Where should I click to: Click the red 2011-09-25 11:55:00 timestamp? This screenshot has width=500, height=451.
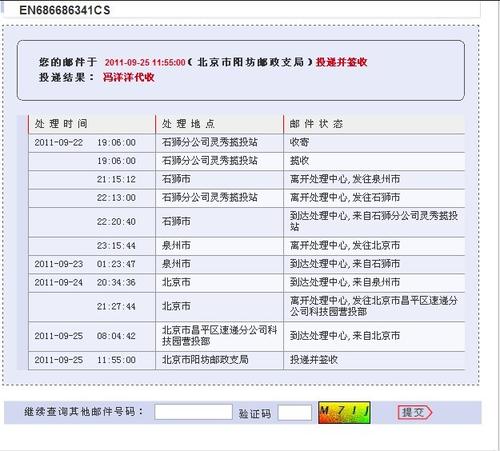coord(145,62)
